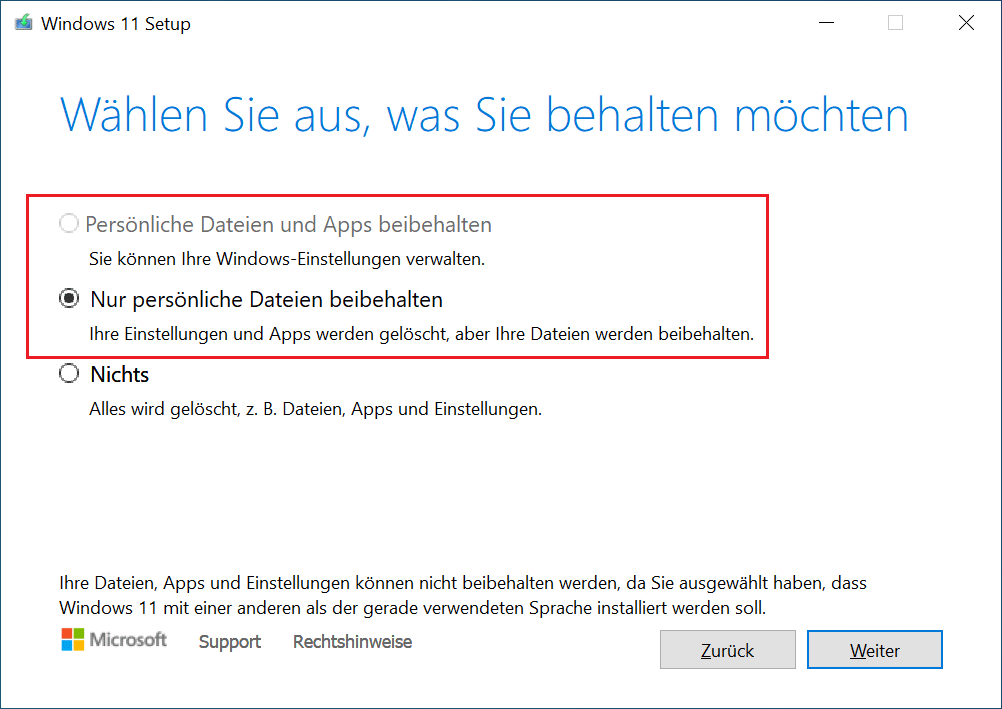
Task: Open the Support link
Action: (x=229, y=641)
